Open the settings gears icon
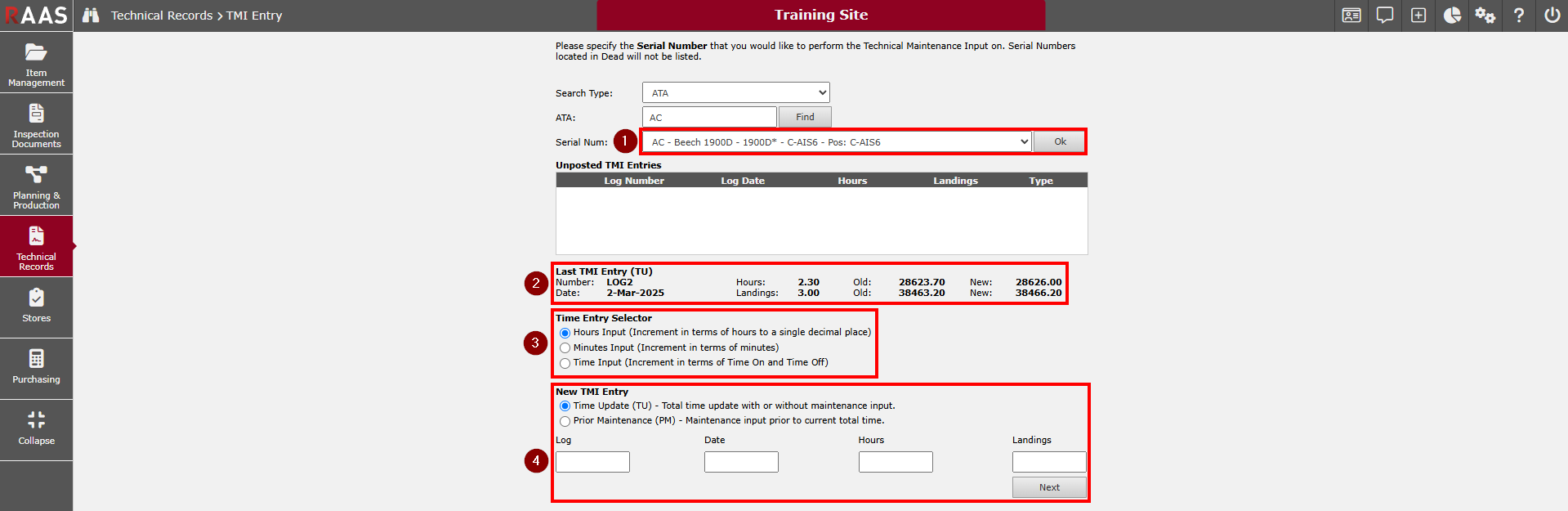The width and height of the screenshot is (1568, 511). click(x=1485, y=16)
